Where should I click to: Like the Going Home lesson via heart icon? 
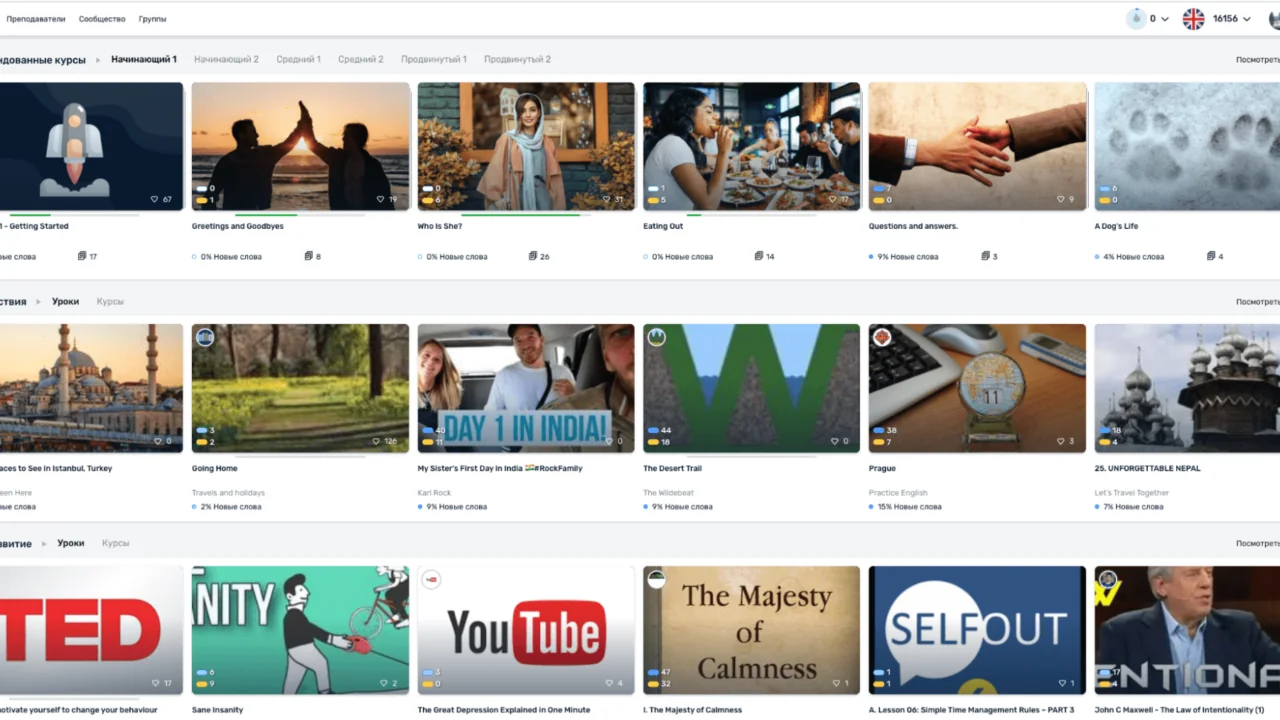coord(376,441)
